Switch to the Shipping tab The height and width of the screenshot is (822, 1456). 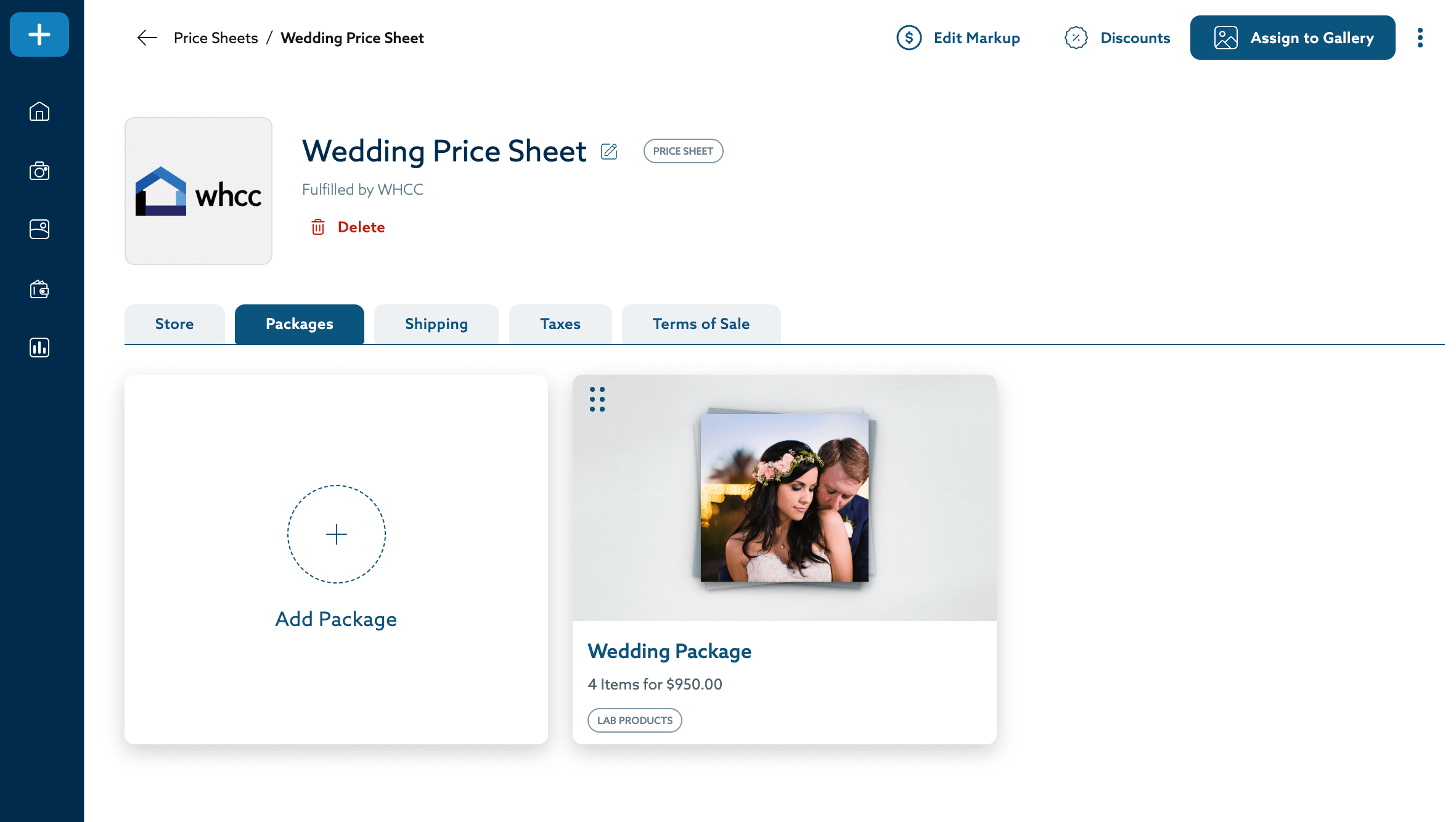(x=436, y=324)
